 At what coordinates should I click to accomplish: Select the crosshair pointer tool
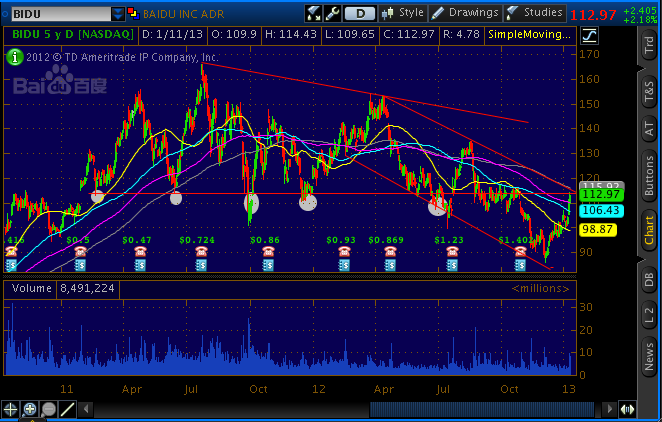pyautogui.click(x=10, y=409)
